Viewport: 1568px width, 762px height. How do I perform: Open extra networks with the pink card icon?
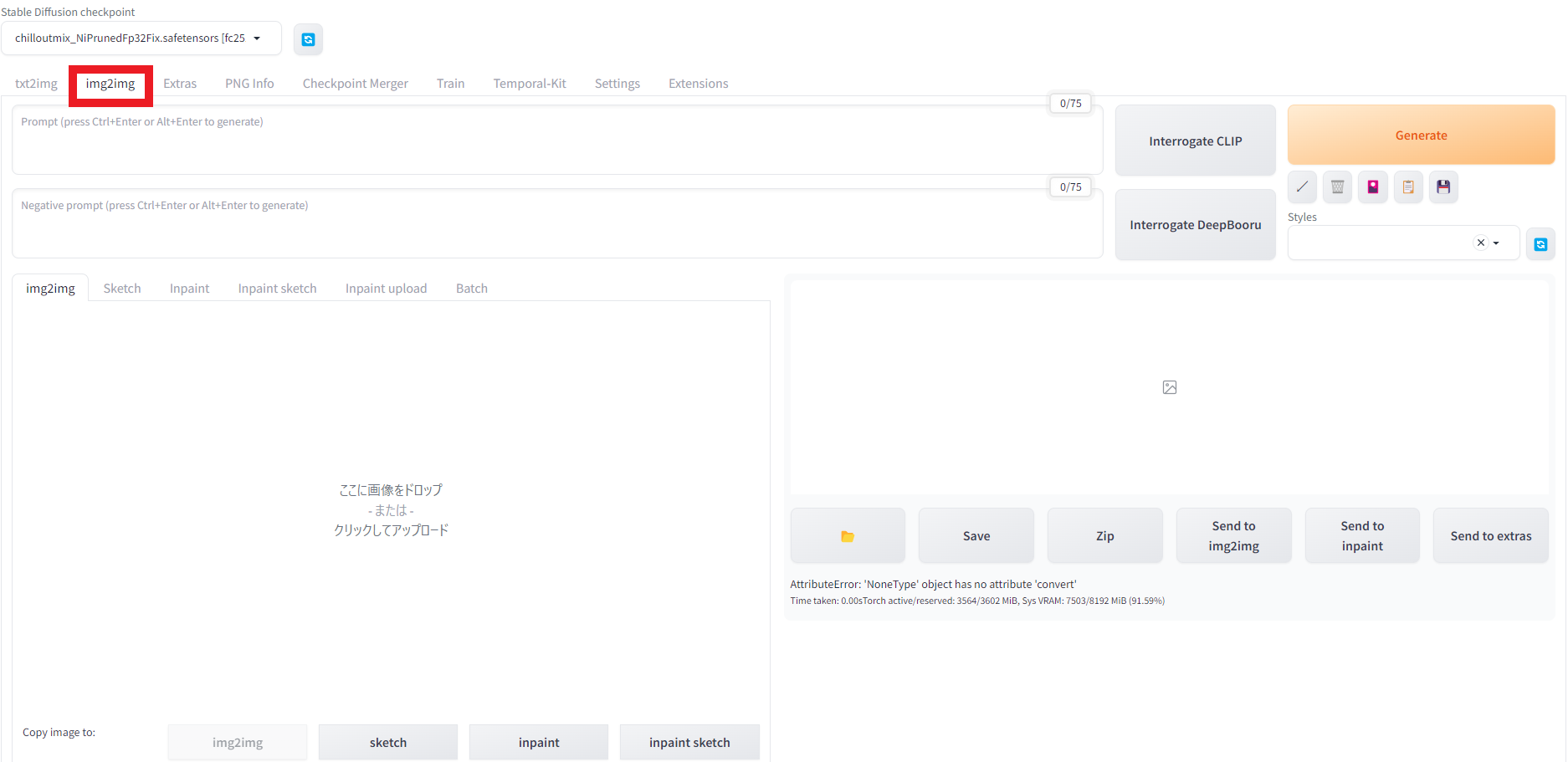coord(1373,187)
